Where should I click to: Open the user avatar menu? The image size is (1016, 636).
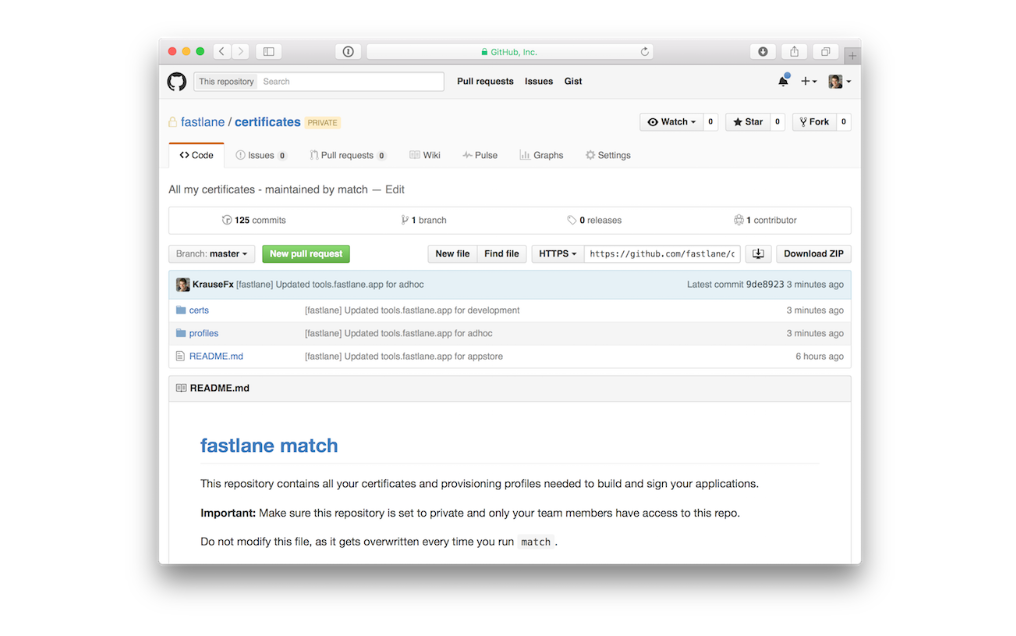point(840,81)
